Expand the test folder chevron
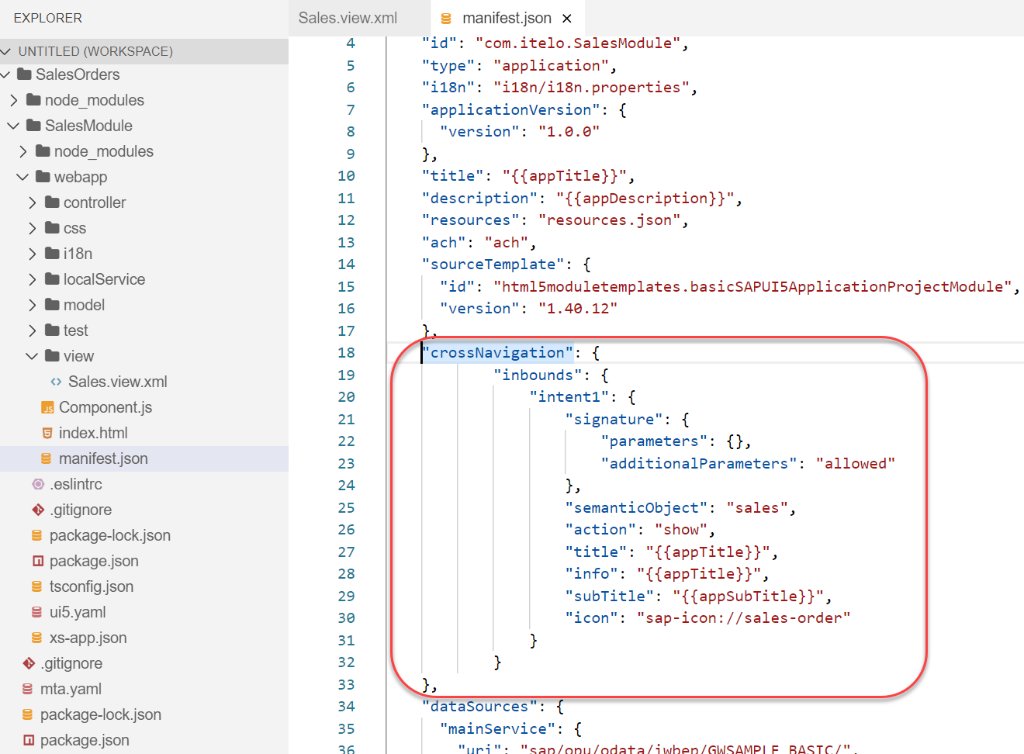The image size is (1024, 754). pos(33,330)
